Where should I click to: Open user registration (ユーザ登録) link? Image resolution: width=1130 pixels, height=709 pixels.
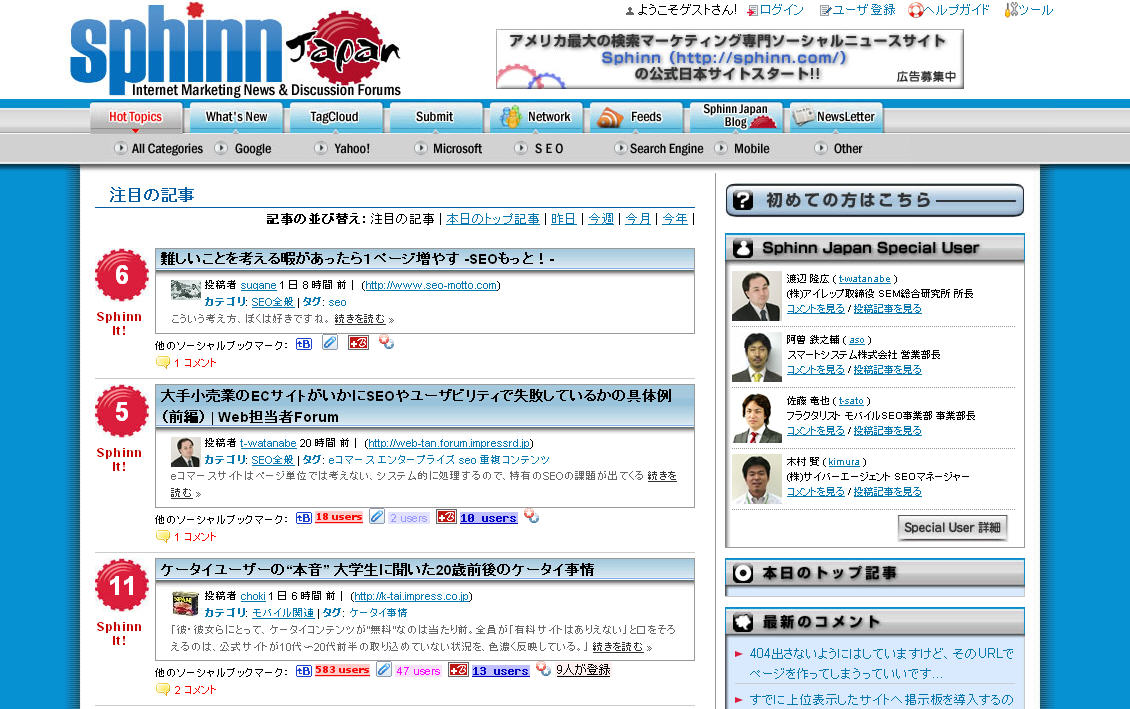858,10
